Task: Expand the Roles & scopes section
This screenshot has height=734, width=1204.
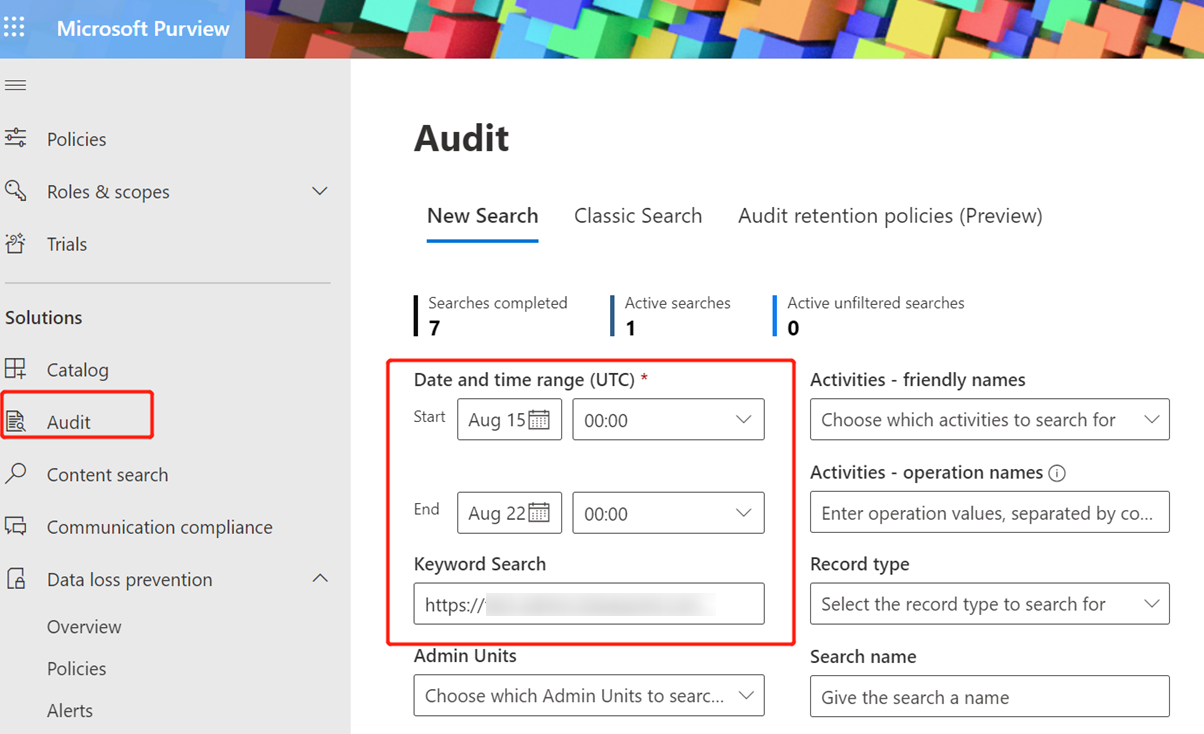Action: tap(320, 191)
